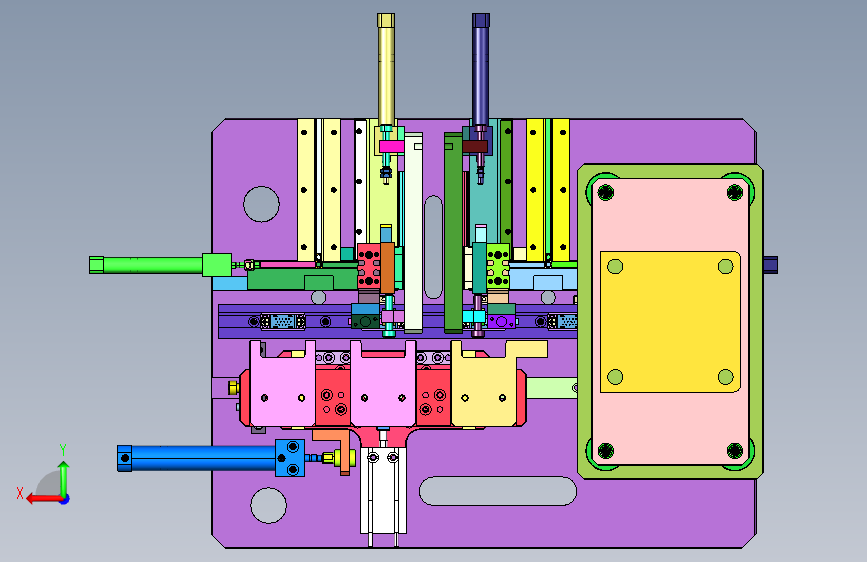This screenshot has height=562, width=867.
Task: Select the red valve block with black holes
Action: click(x=369, y=268)
